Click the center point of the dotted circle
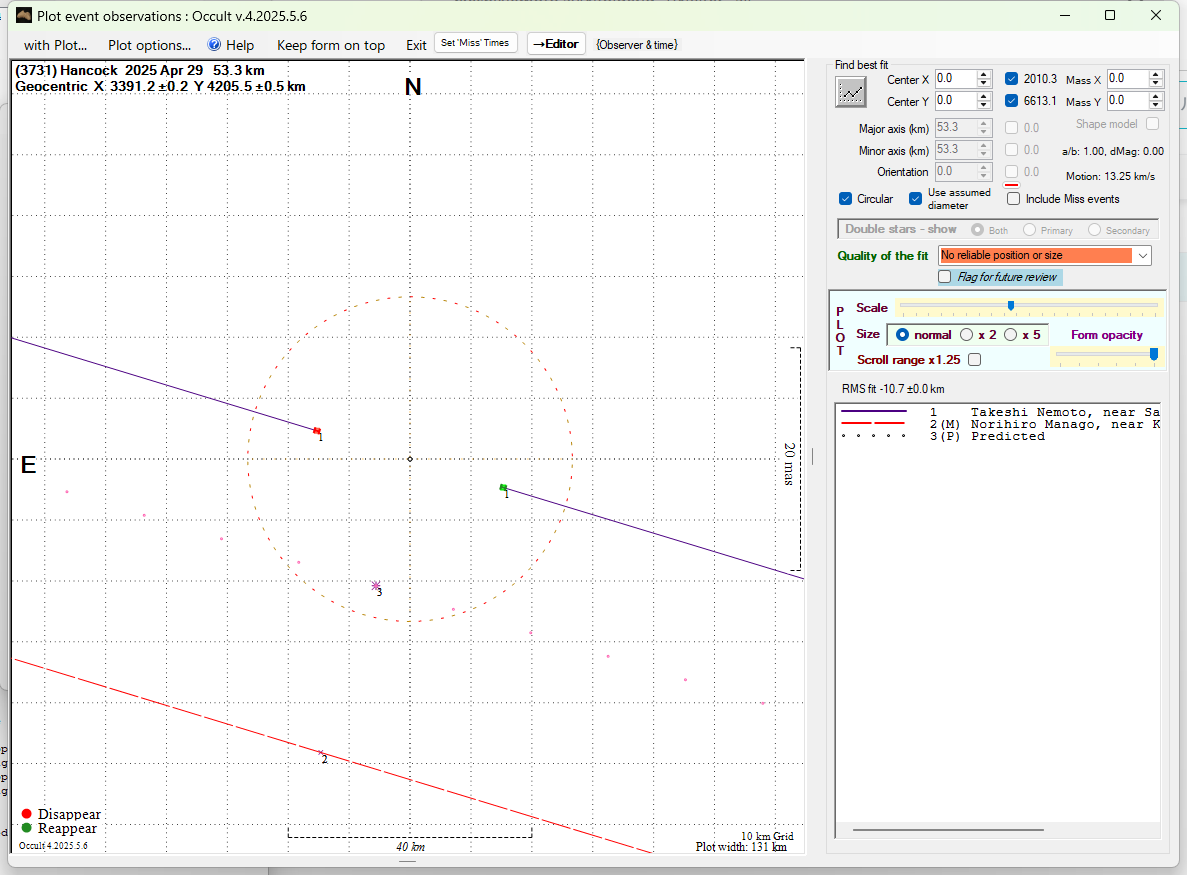1187x875 pixels. pos(410,459)
